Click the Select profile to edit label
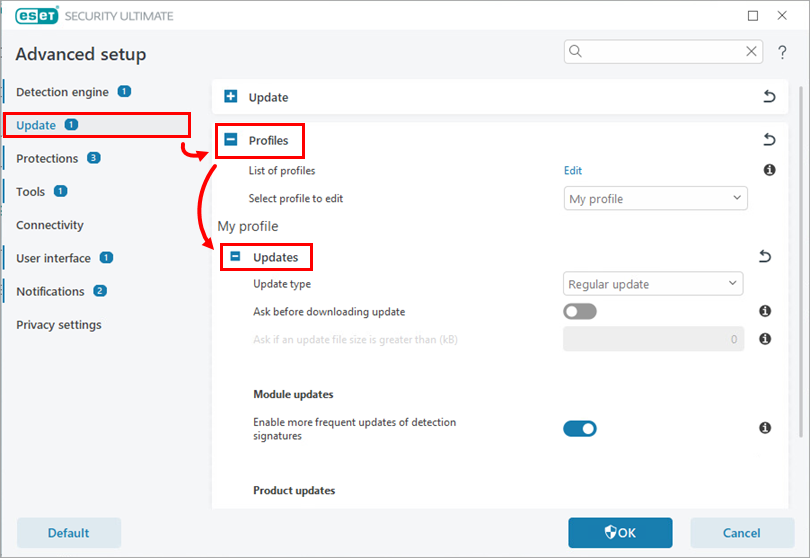The height and width of the screenshot is (558, 810). 295,198
